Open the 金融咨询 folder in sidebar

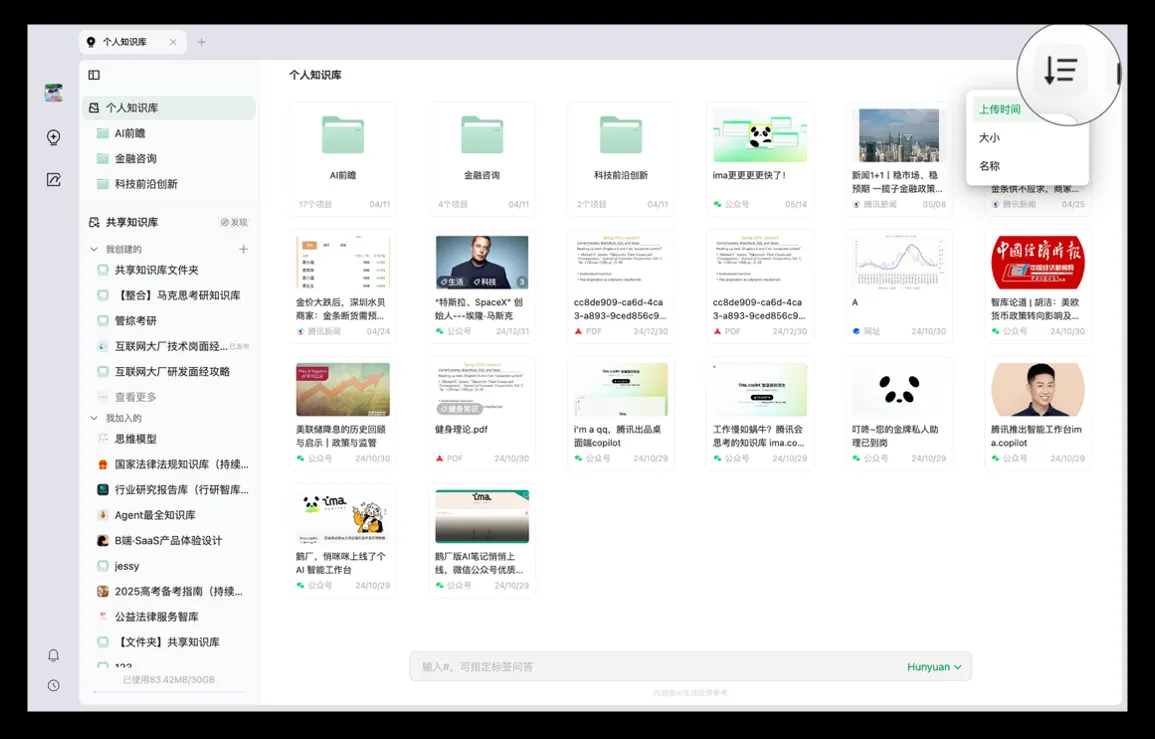pos(135,159)
